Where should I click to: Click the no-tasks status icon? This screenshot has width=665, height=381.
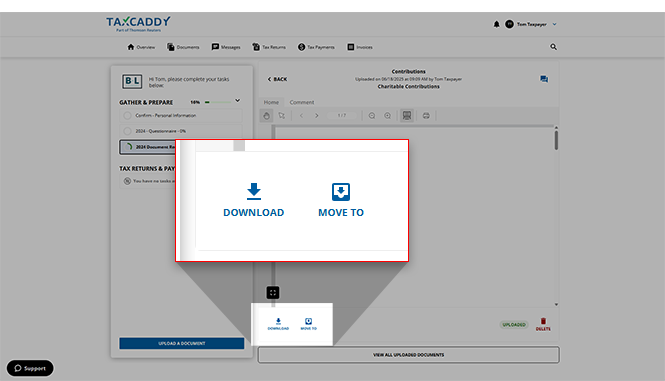tap(127, 181)
